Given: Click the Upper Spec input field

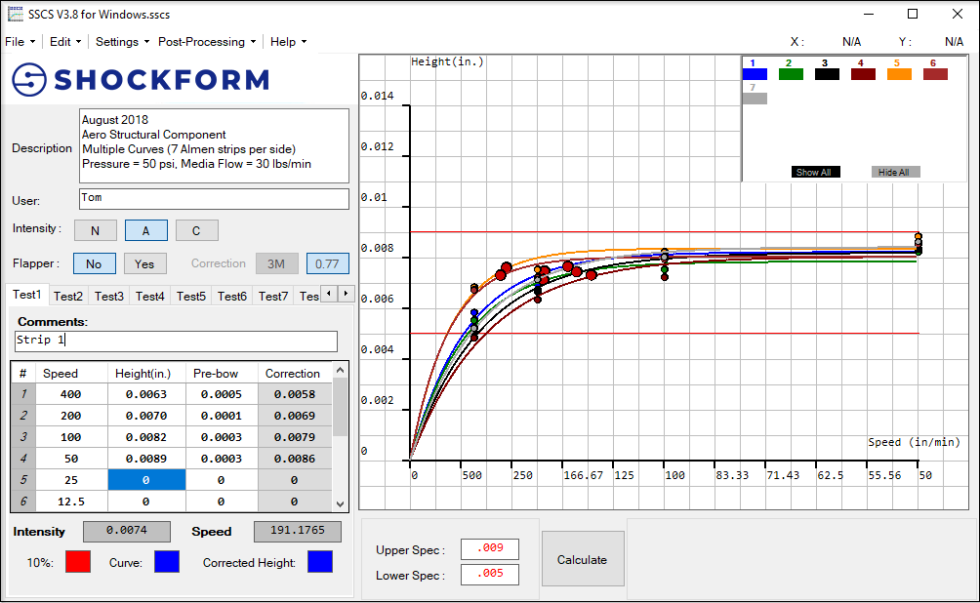Looking at the screenshot, I should click(x=489, y=548).
